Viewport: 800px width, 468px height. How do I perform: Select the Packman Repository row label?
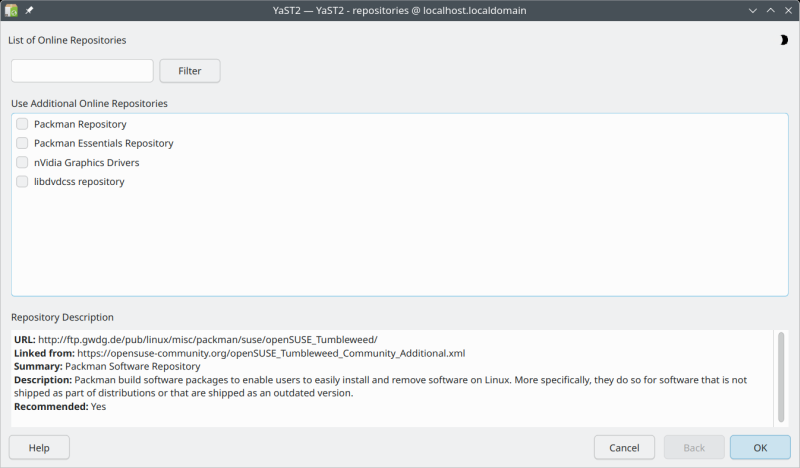point(80,124)
